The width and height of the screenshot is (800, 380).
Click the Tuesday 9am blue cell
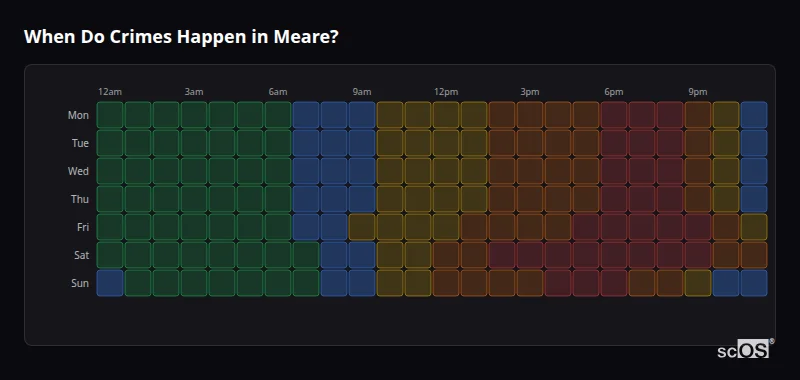point(362,143)
